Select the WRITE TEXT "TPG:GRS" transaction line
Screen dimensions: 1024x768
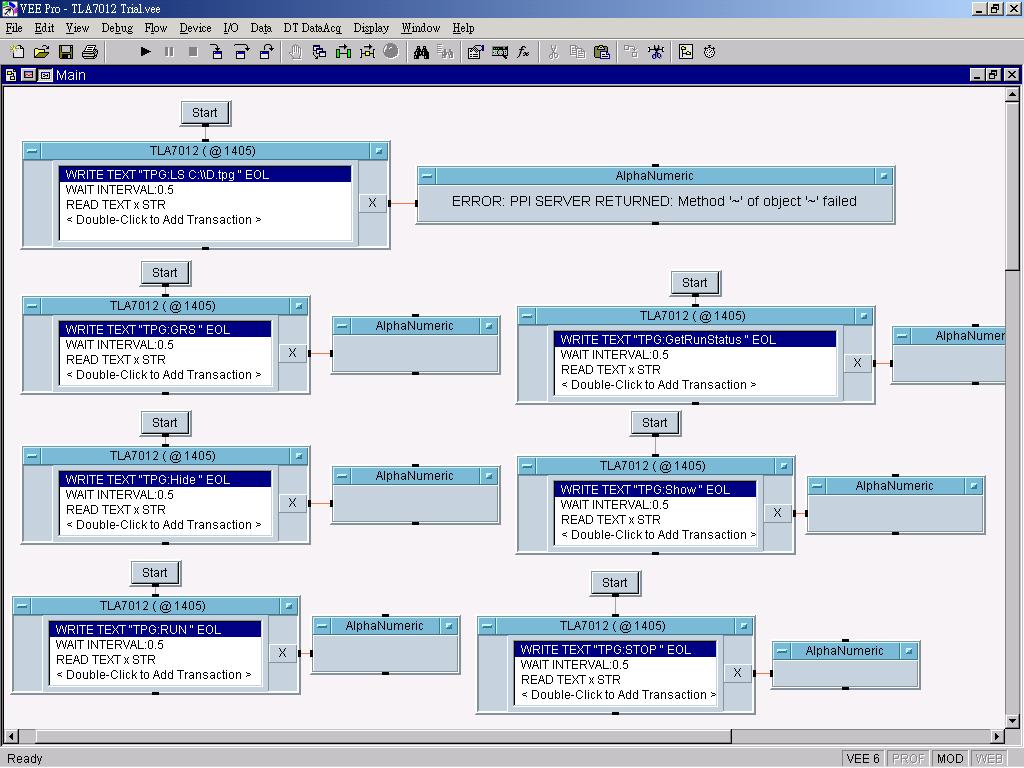(165, 329)
